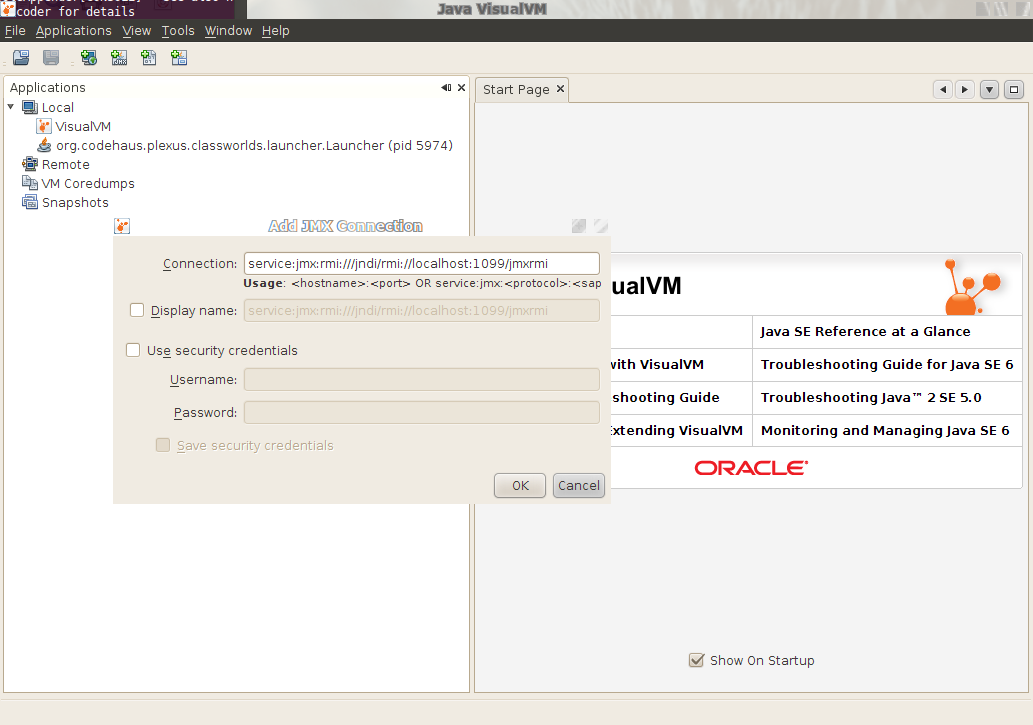Viewport: 1033px width, 725px height.
Task: Click the Add VM Coredump toolbar icon
Action: click(149, 58)
